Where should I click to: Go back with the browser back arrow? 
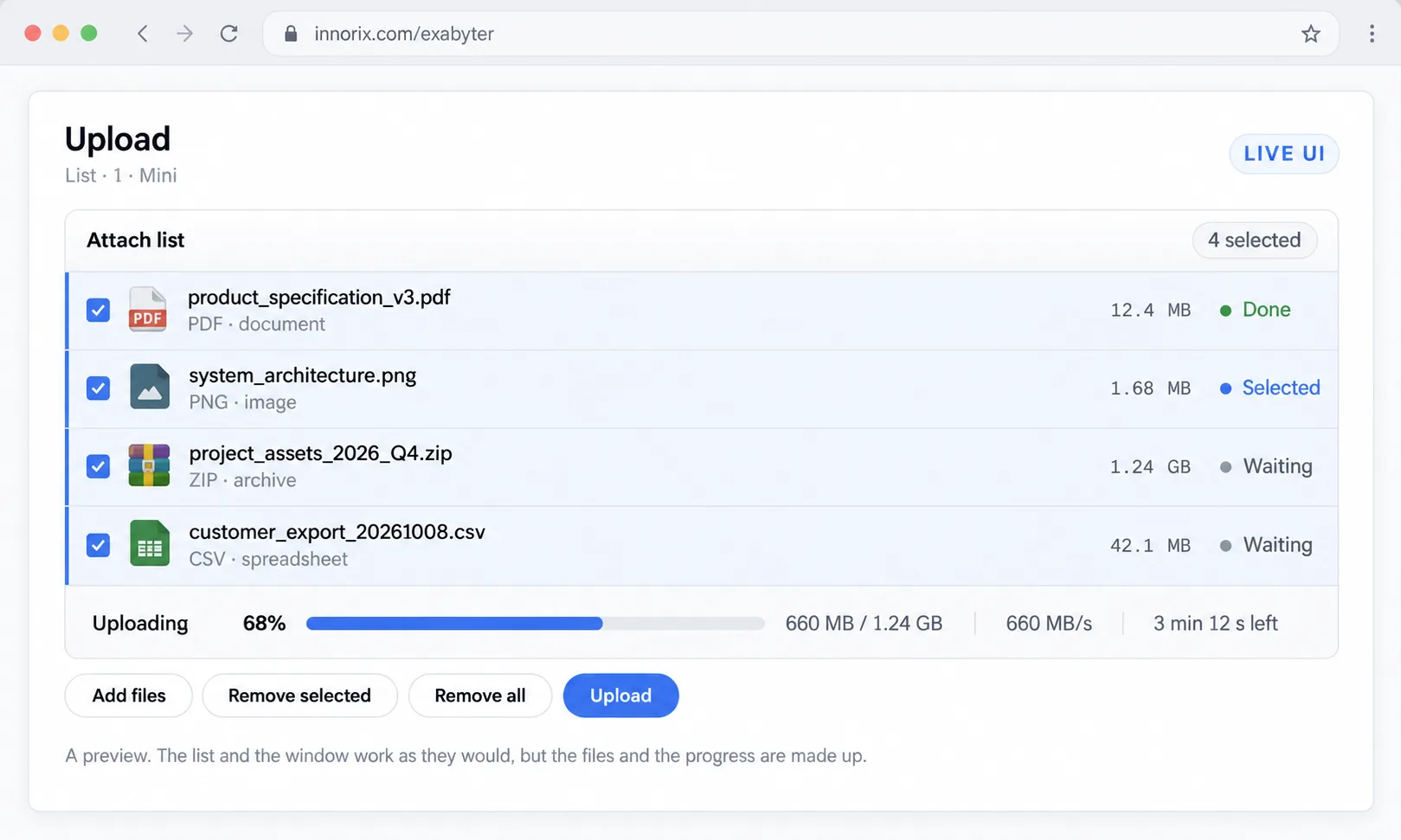click(x=143, y=34)
